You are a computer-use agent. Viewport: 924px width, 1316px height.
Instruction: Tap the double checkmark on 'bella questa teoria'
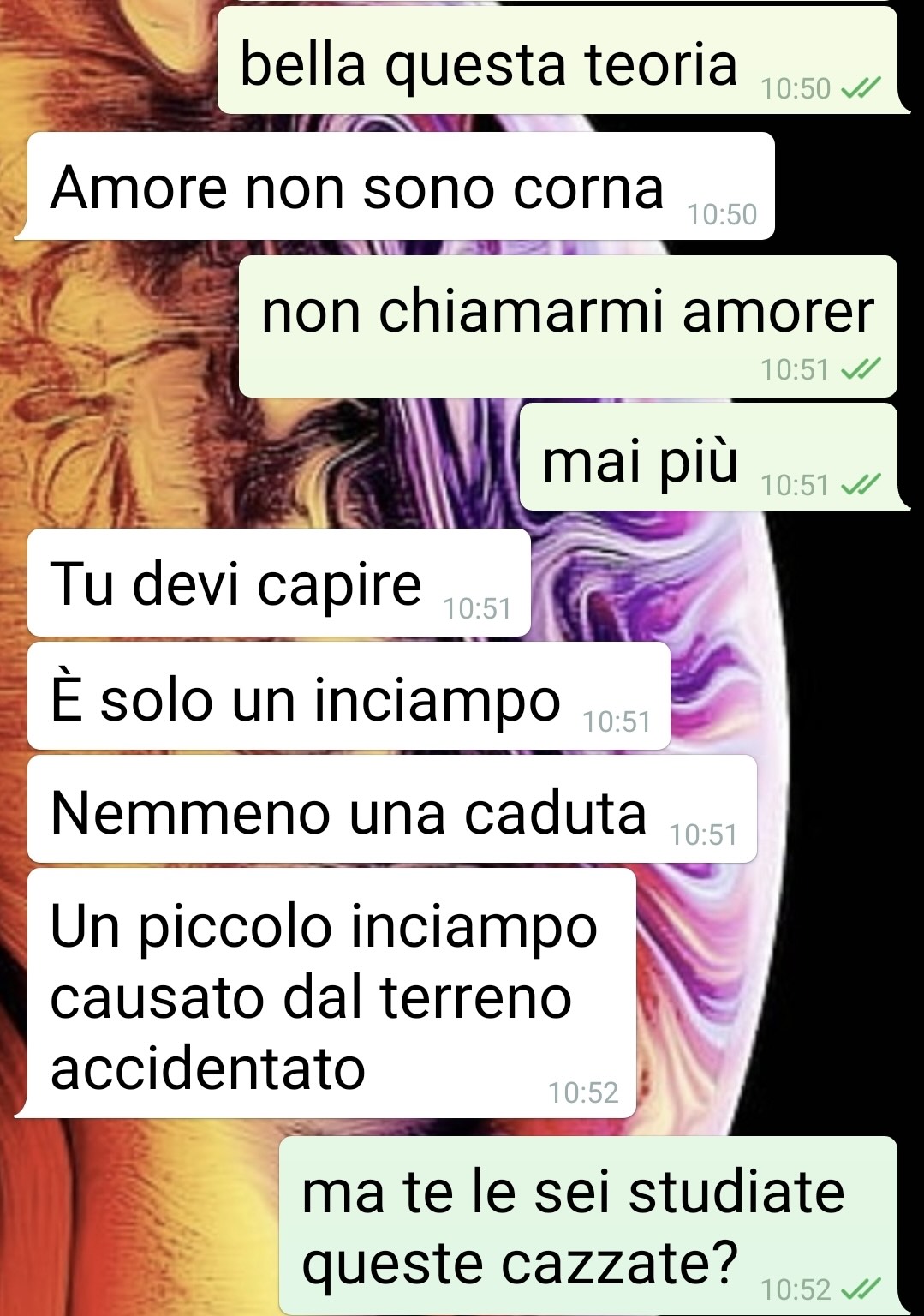coord(861,88)
